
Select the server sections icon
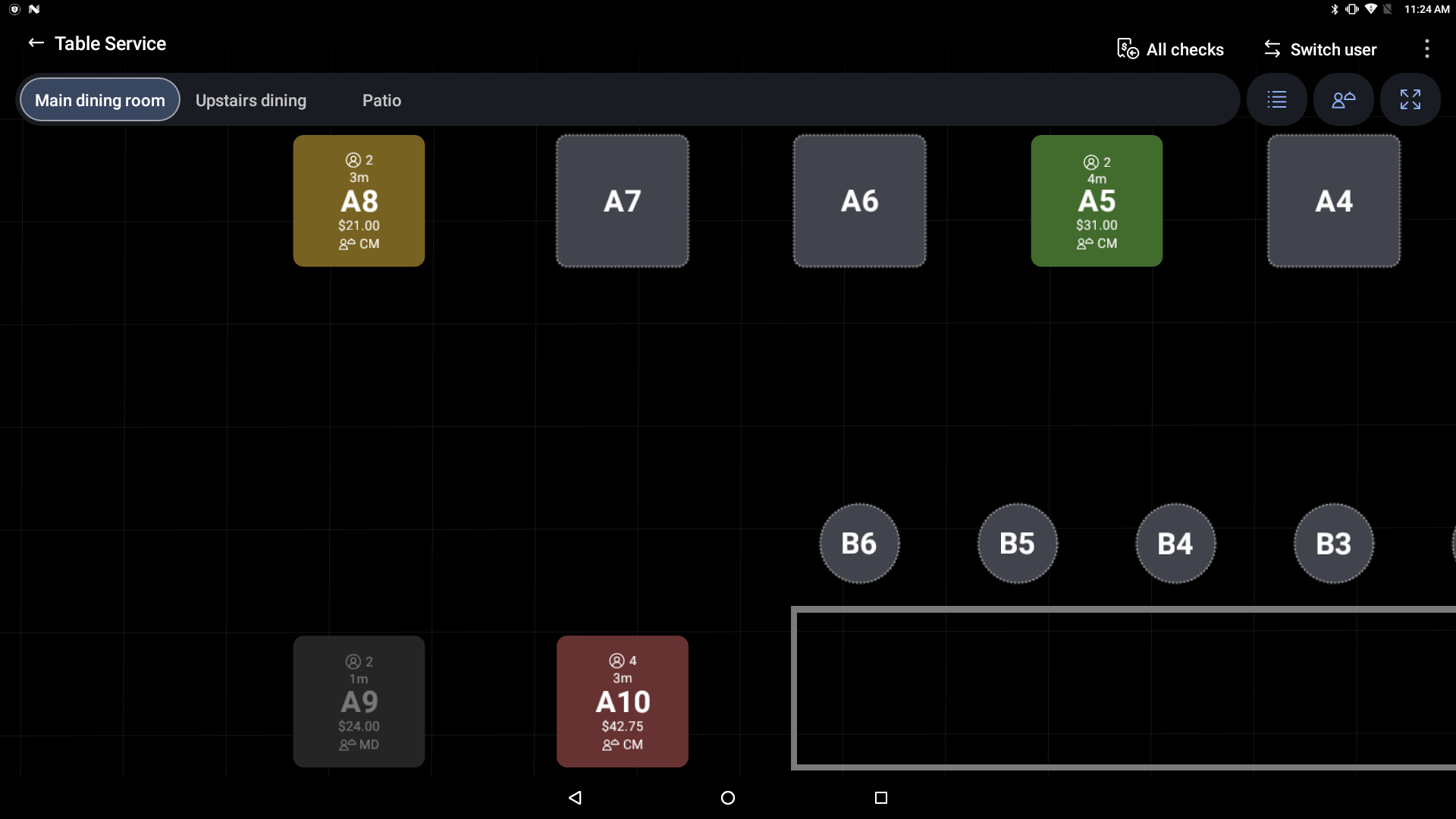point(1343,99)
